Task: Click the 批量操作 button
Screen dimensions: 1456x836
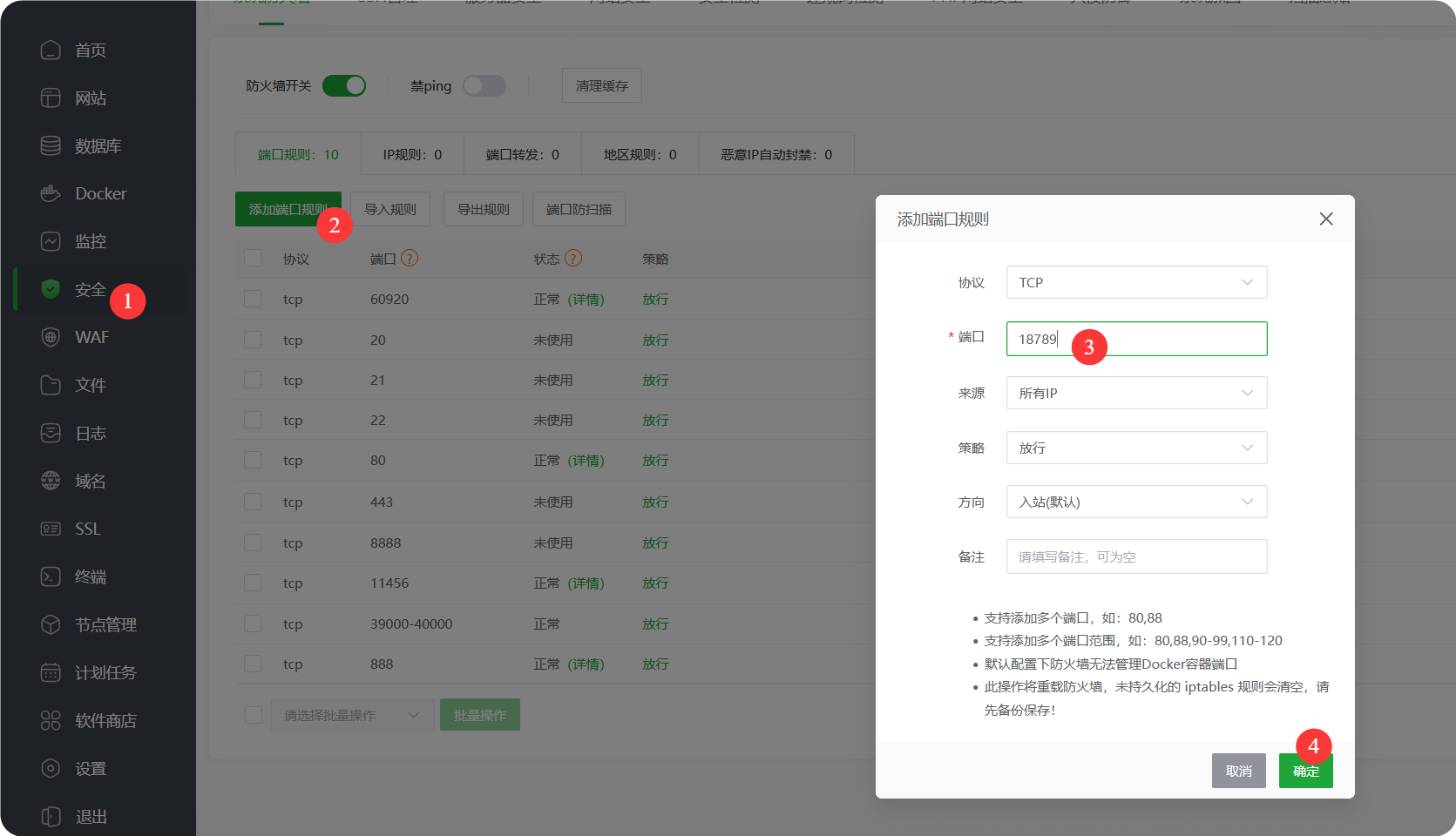Action: pyautogui.click(x=480, y=715)
